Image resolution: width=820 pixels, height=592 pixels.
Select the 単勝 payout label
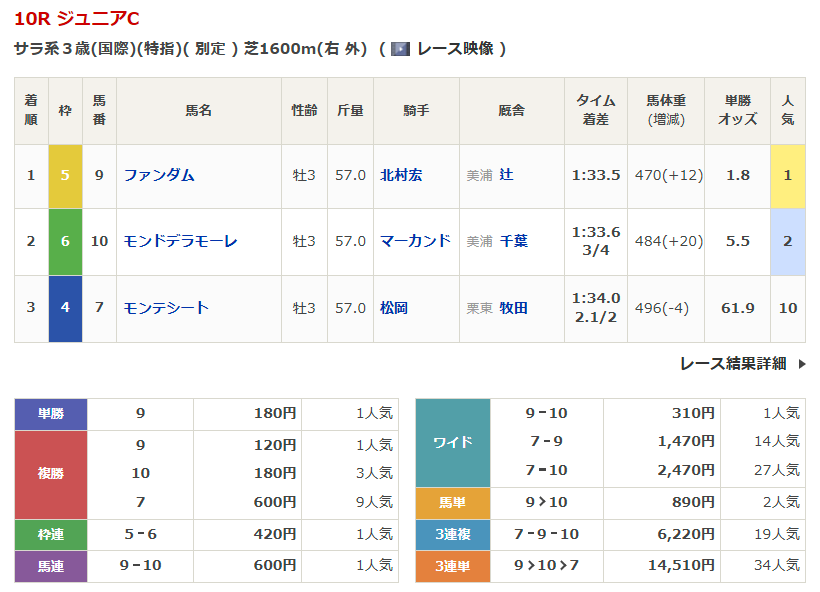point(51,413)
